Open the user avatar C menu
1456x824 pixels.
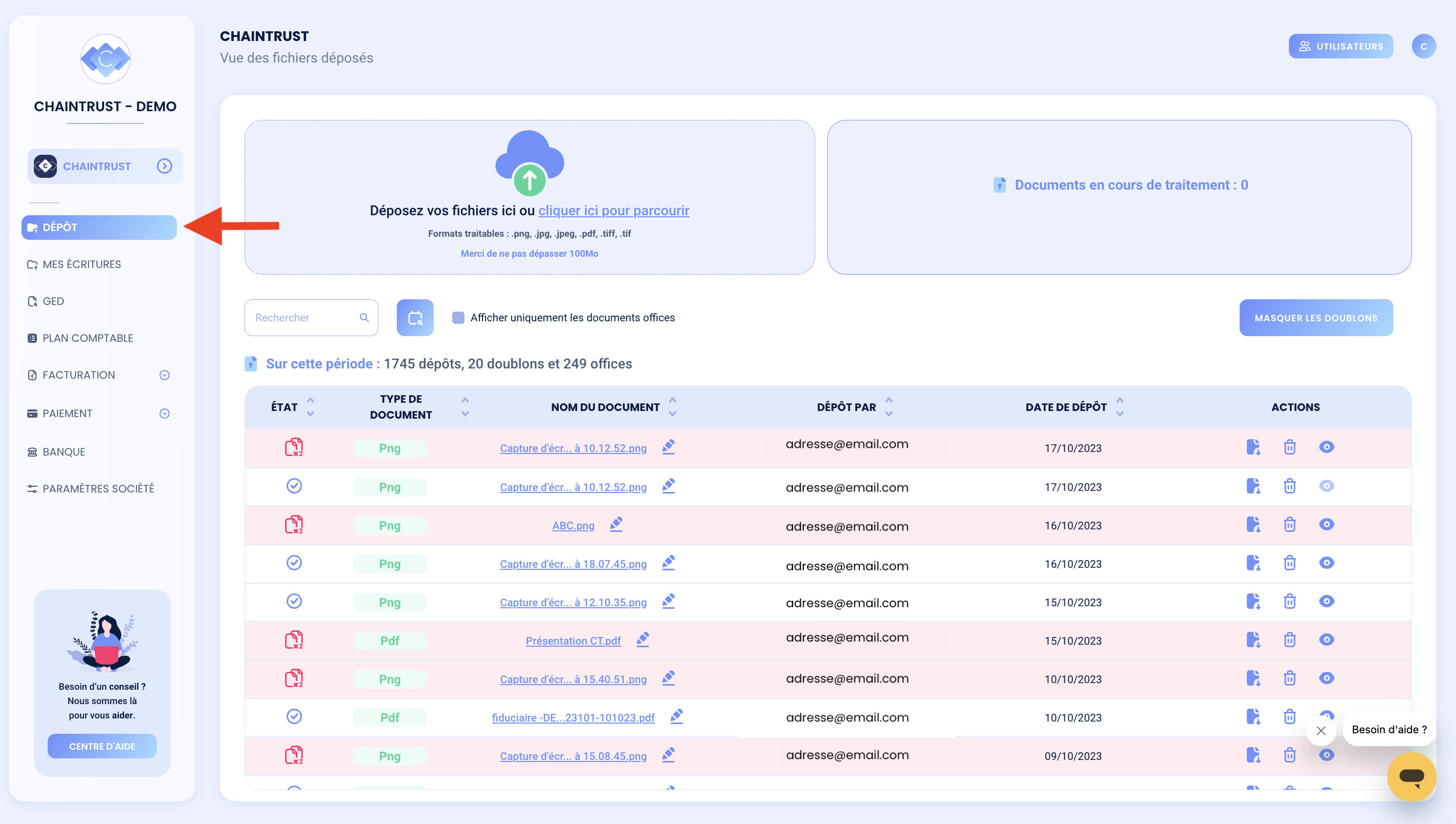click(x=1423, y=47)
